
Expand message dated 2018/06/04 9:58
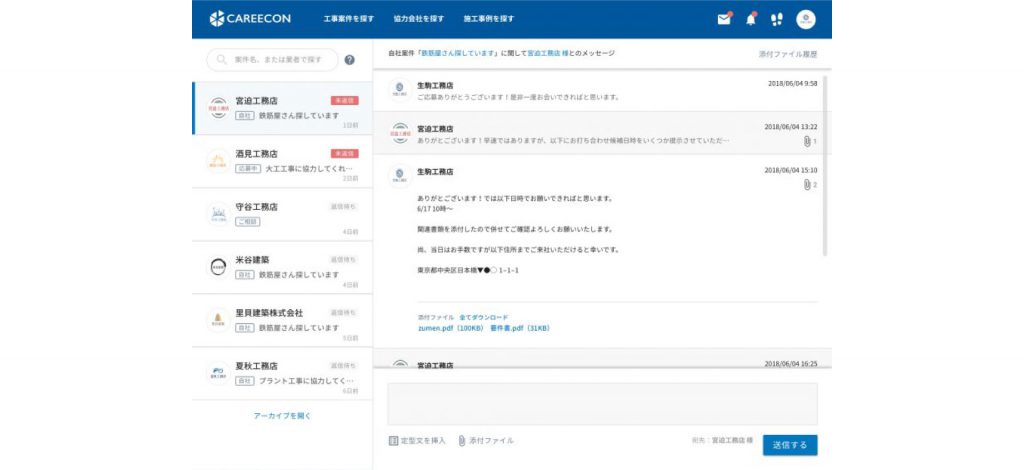point(602,90)
